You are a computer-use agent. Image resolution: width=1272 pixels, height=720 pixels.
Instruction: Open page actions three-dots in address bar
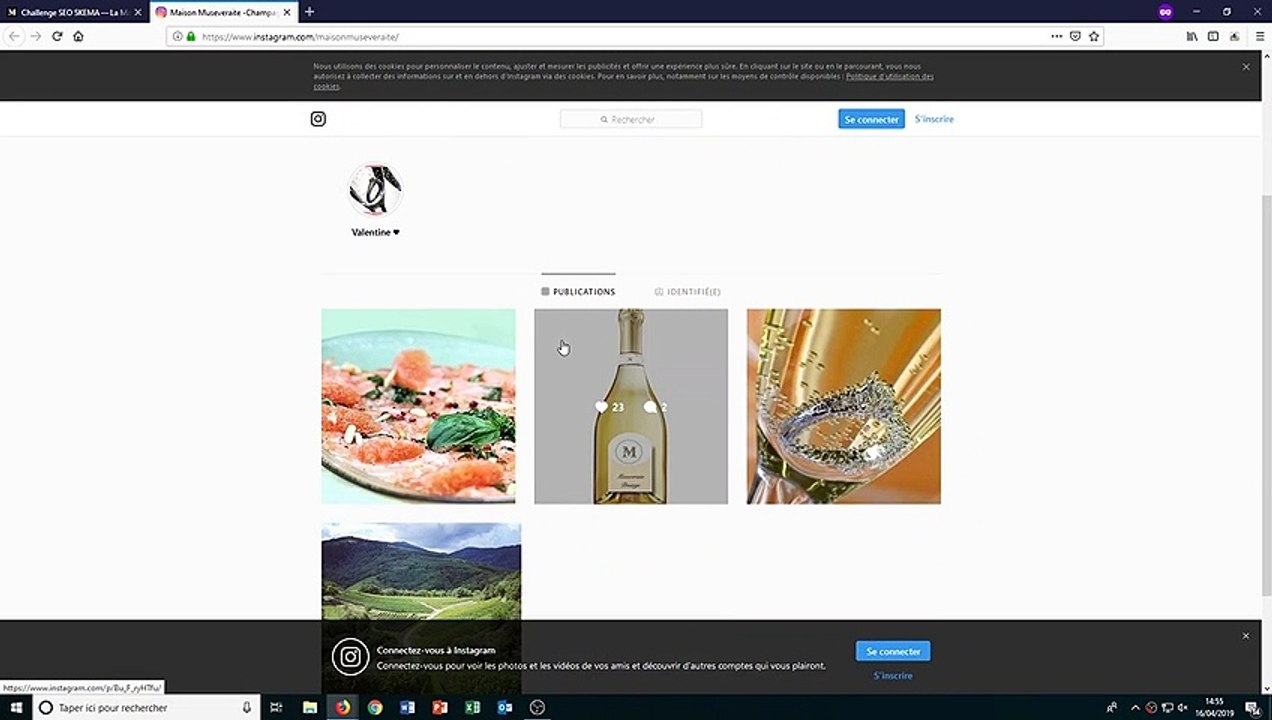click(x=1057, y=36)
